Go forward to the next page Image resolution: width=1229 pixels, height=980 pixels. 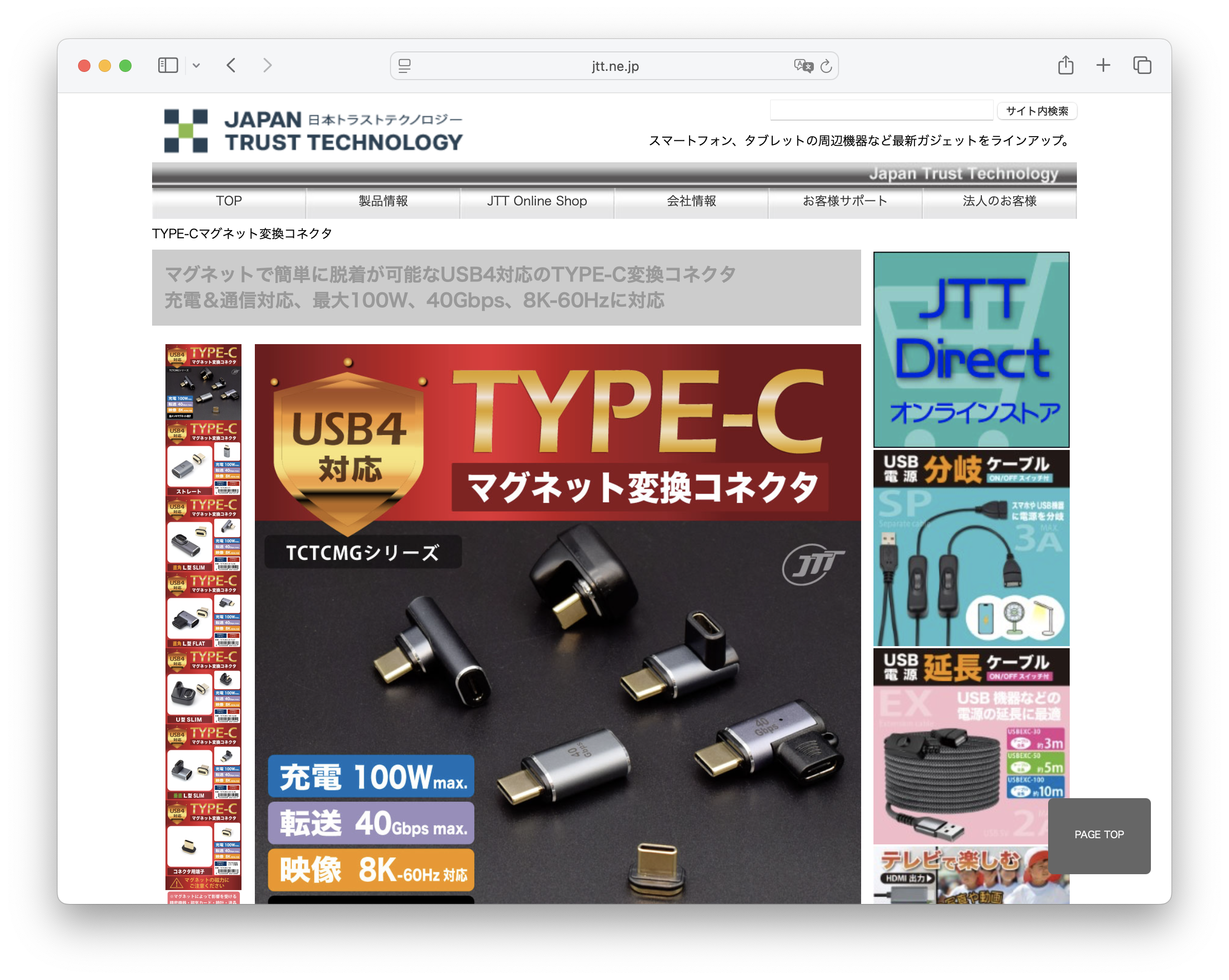(267, 66)
